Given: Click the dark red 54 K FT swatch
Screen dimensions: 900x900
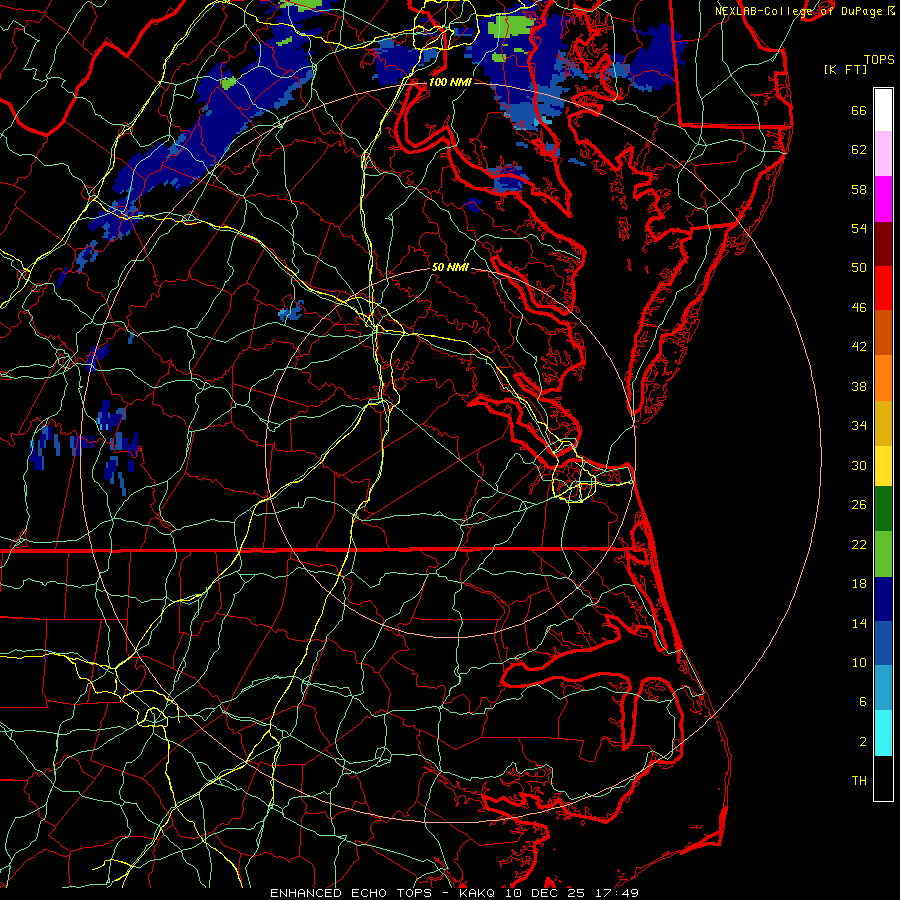Looking at the screenshot, I should coord(883,243).
